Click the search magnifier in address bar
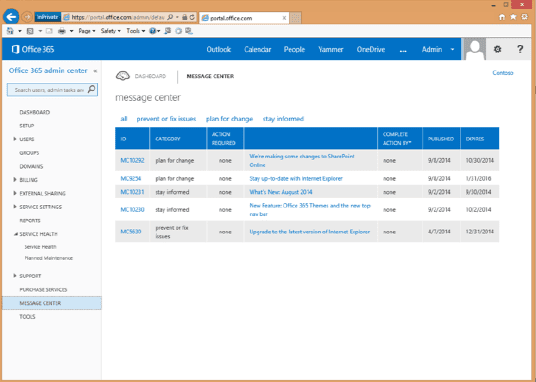The image size is (536, 382). [170, 17]
